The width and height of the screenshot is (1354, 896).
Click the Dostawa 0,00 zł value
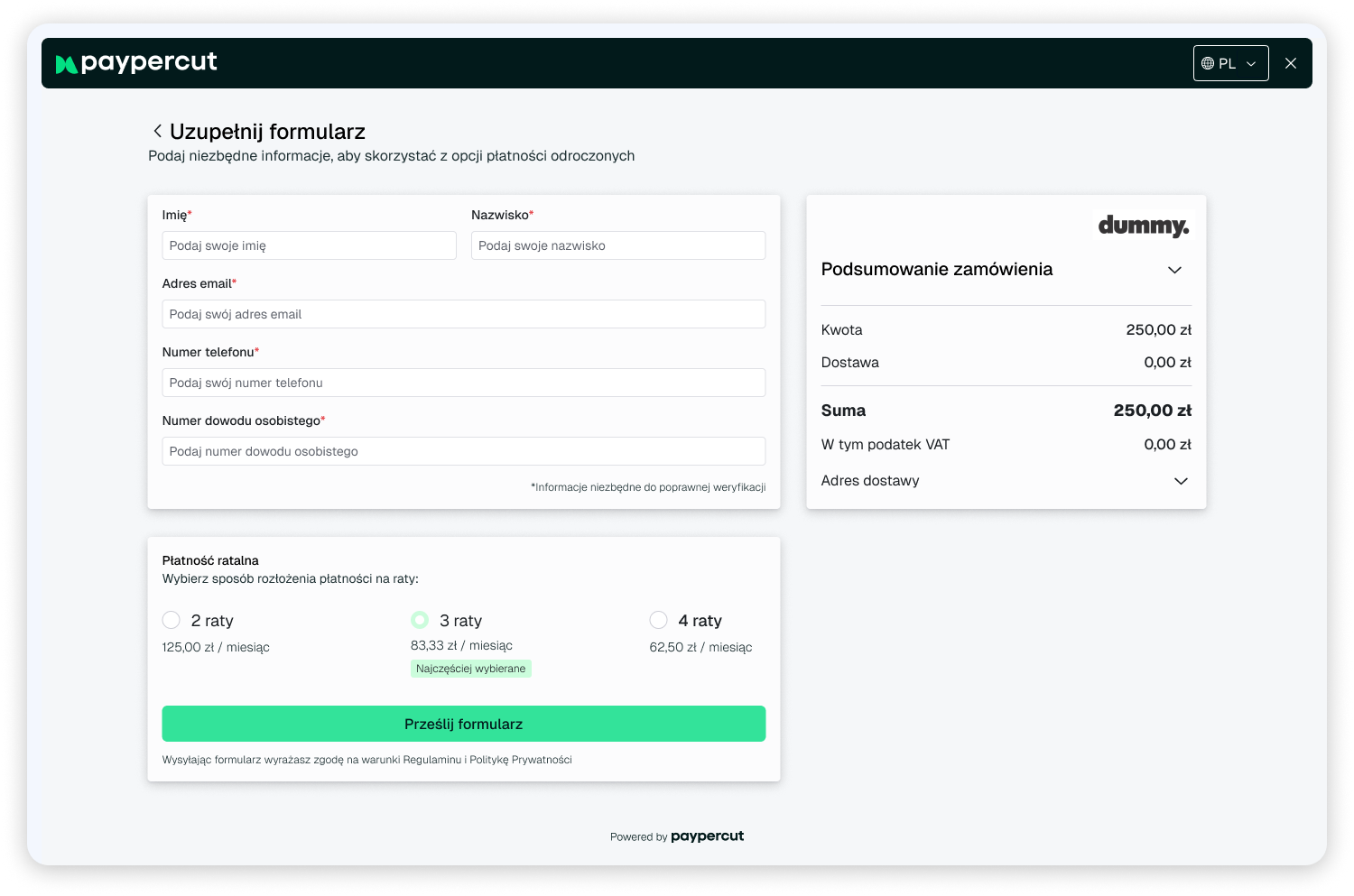(x=1168, y=363)
